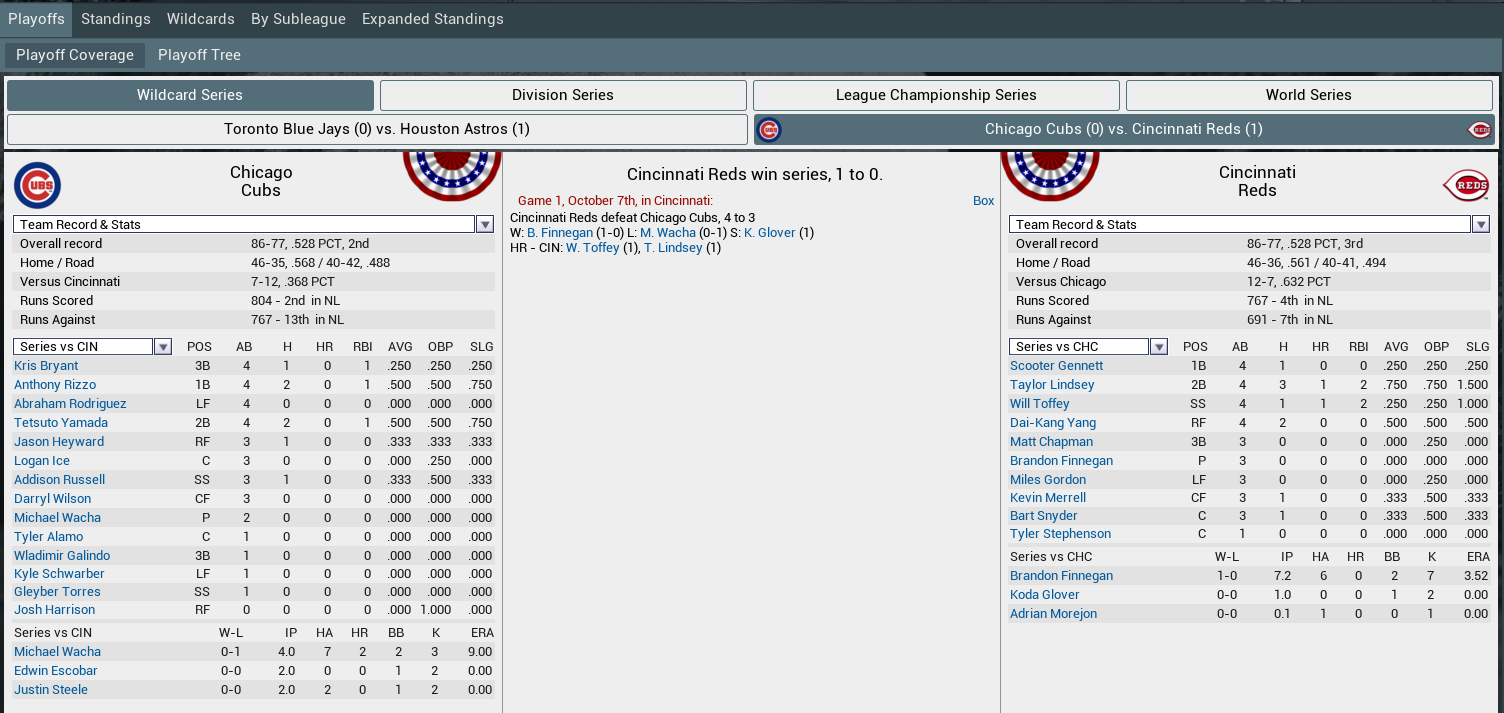The width and height of the screenshot is (1504, 713).
Task: Click the large Chicago Cubs team logo
Action: tap(38, 185)
